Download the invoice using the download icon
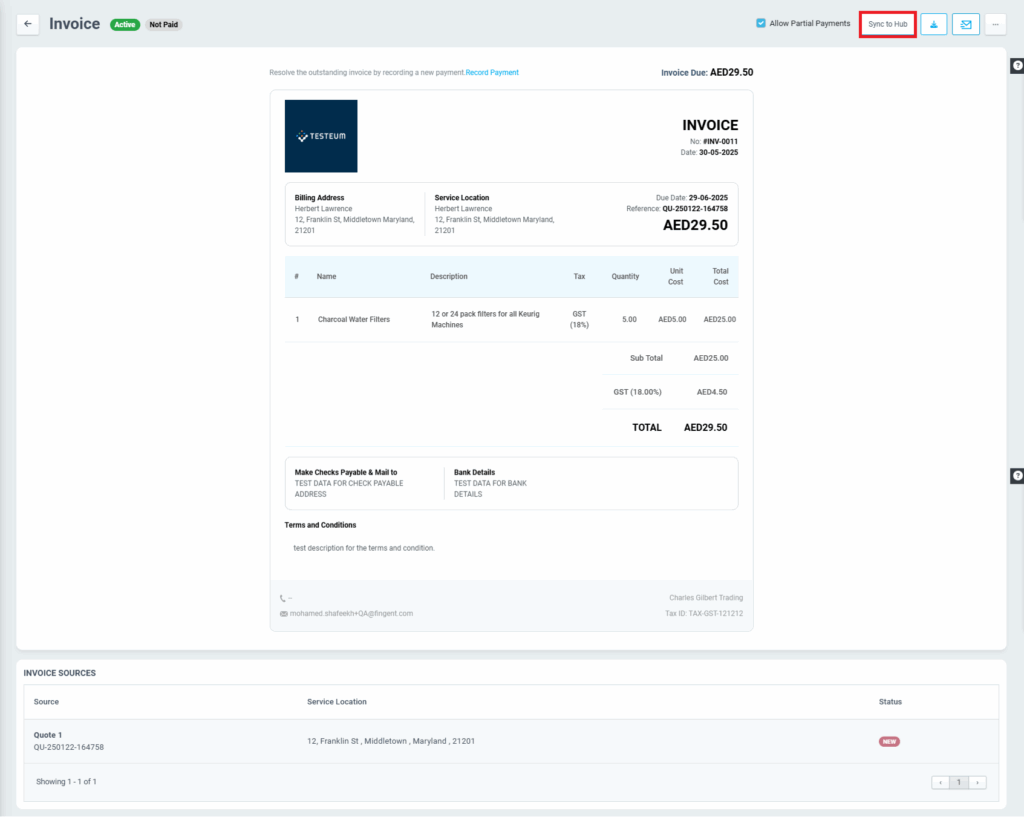 933,24
